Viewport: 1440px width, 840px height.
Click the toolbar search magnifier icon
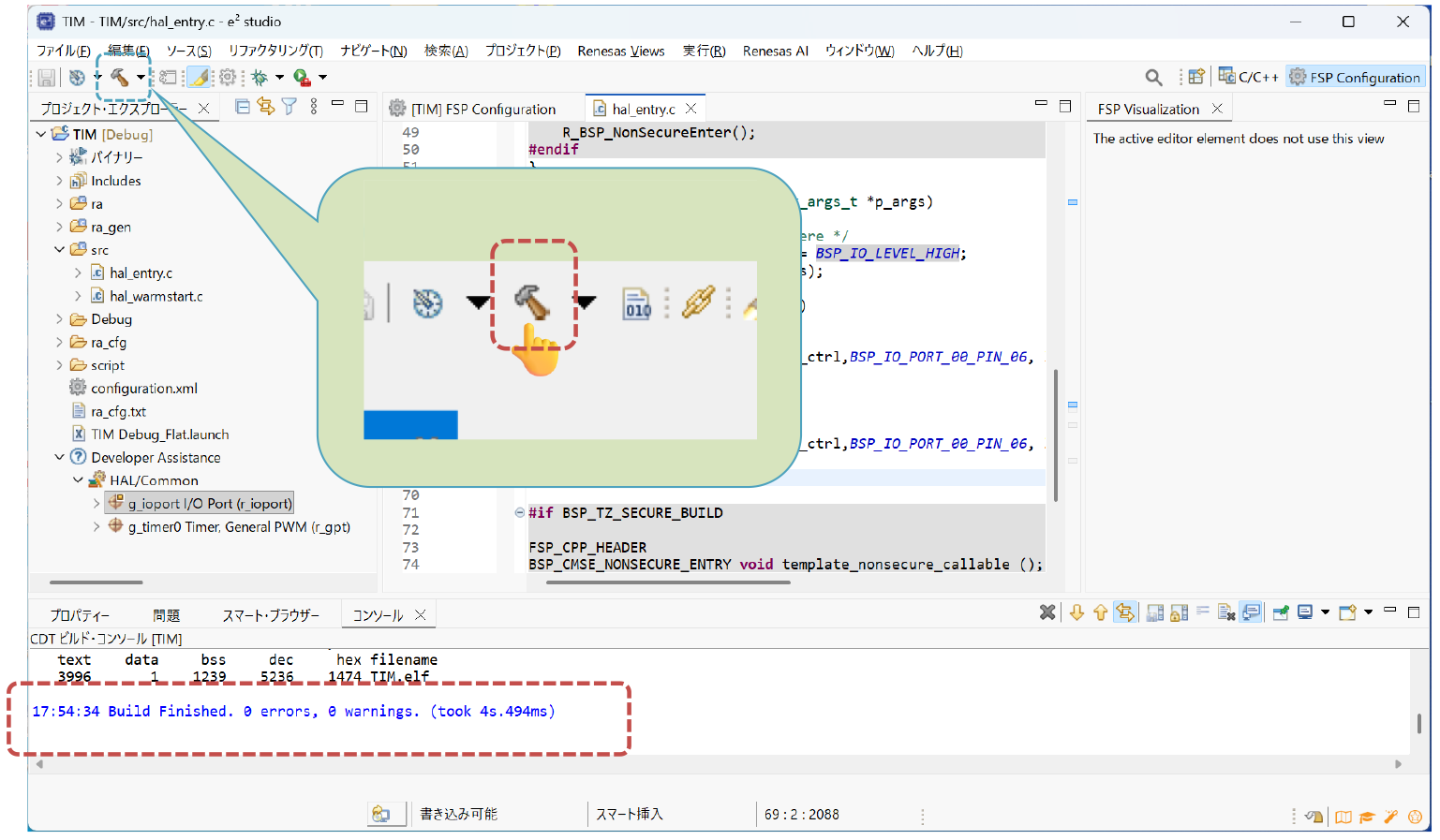coord(1153,78)
